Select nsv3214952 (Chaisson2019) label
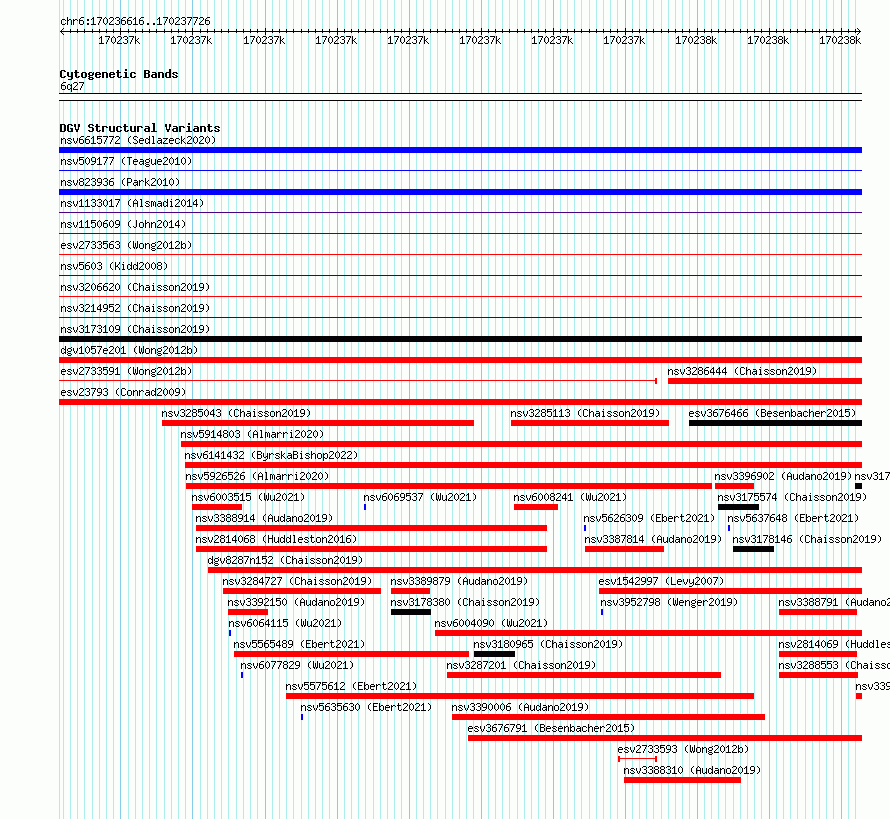This screenshot has height=819, width=890. point(135,308)
